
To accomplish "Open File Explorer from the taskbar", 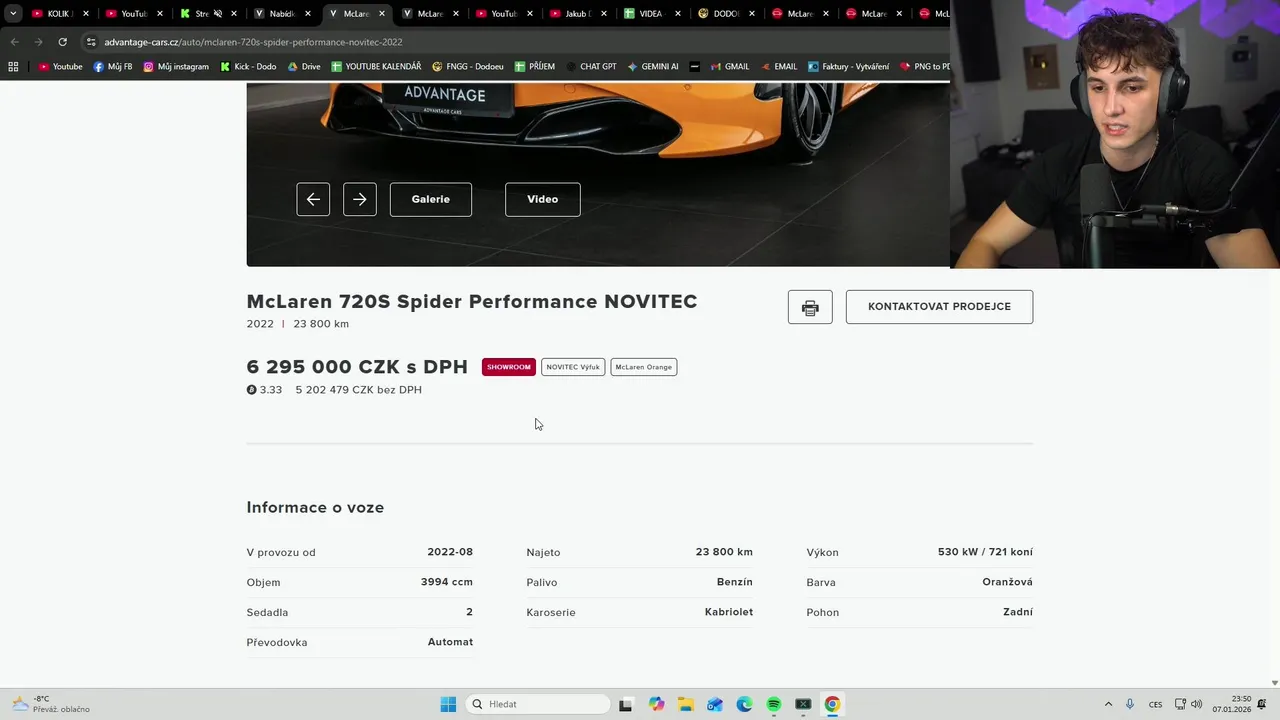I will [685, 704].
